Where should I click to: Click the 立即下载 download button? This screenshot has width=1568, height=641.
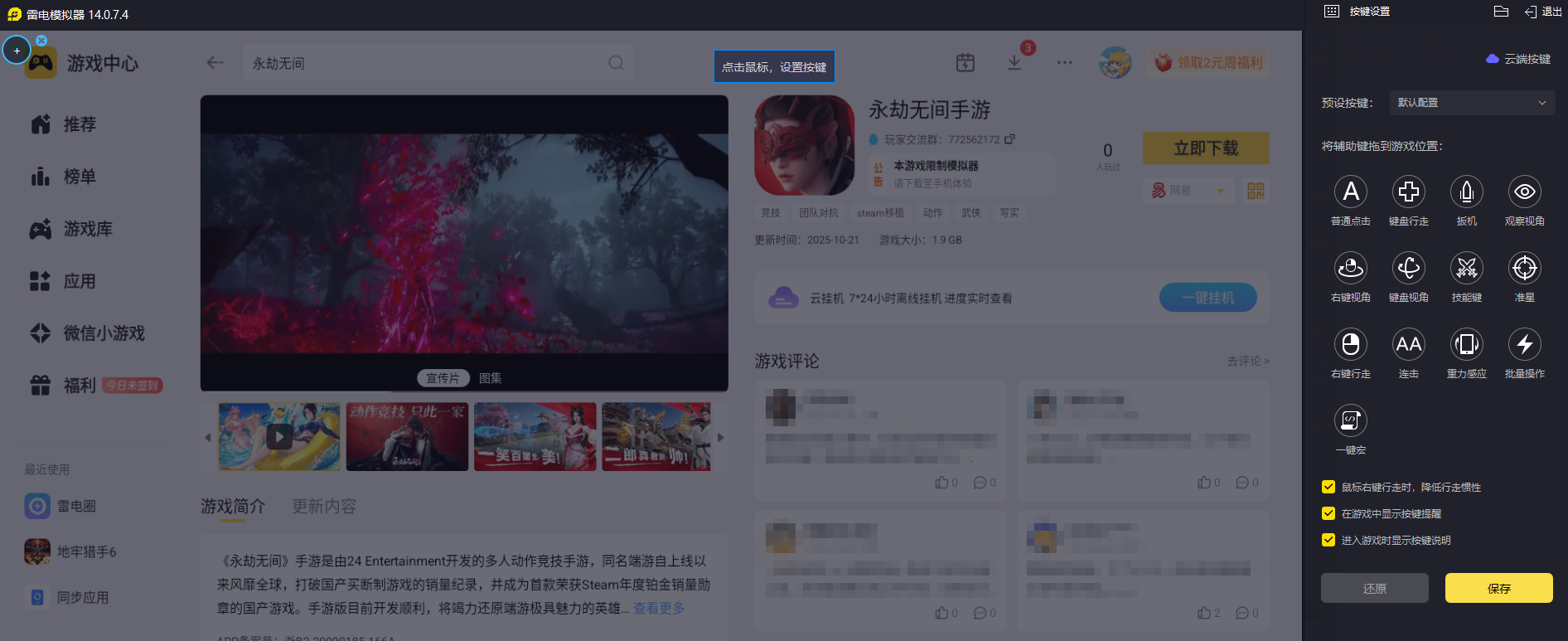coord(1206,148)
